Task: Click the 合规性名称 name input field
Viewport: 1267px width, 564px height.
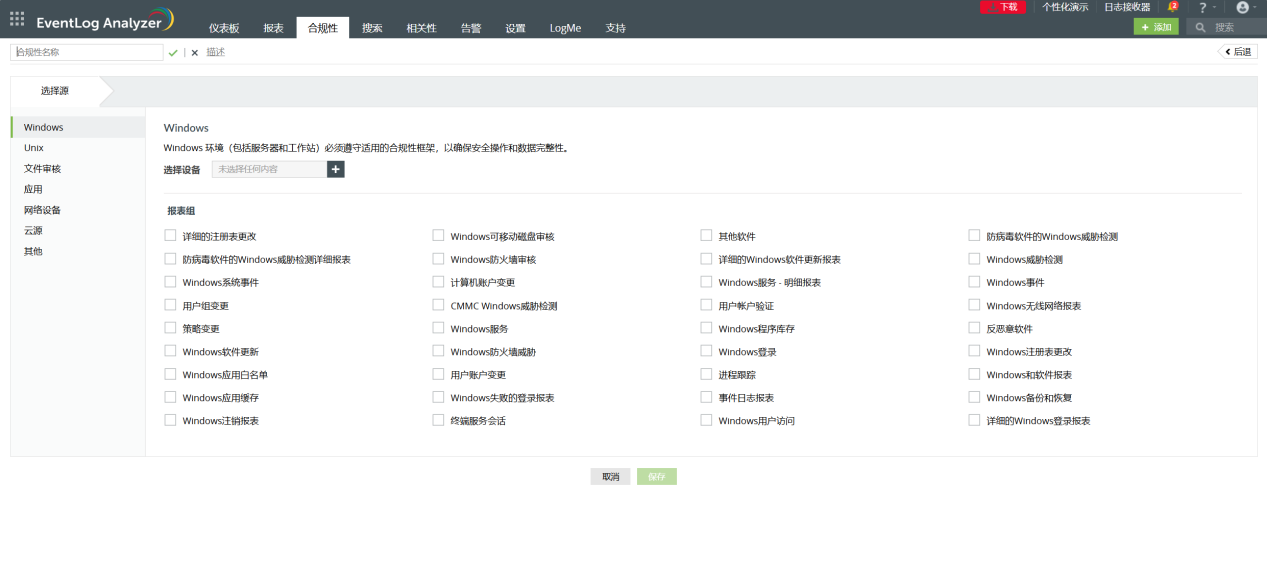Action: pyautogui.click(x=87, y=52)
